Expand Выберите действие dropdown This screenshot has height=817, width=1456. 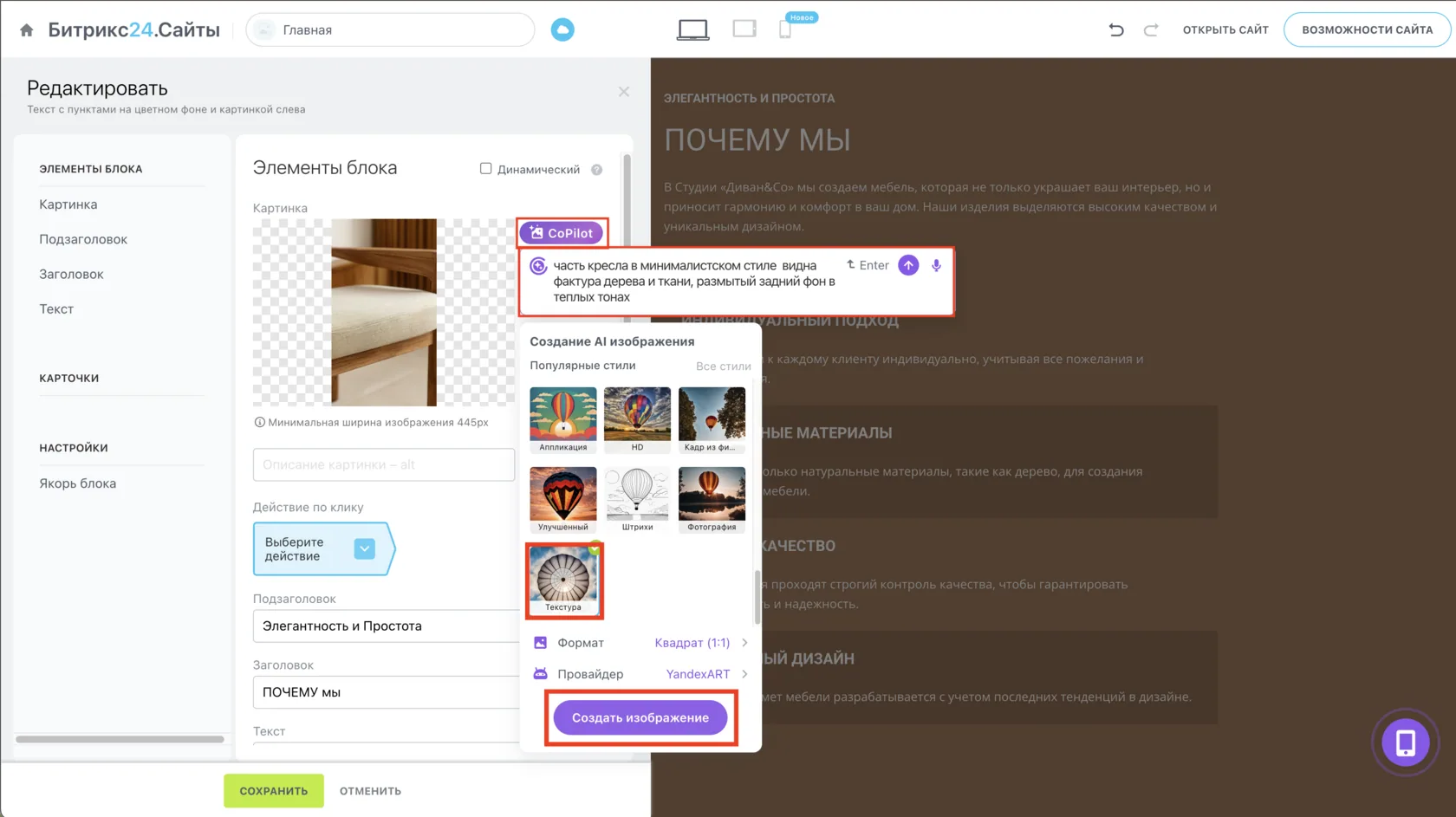coord(365,548)
